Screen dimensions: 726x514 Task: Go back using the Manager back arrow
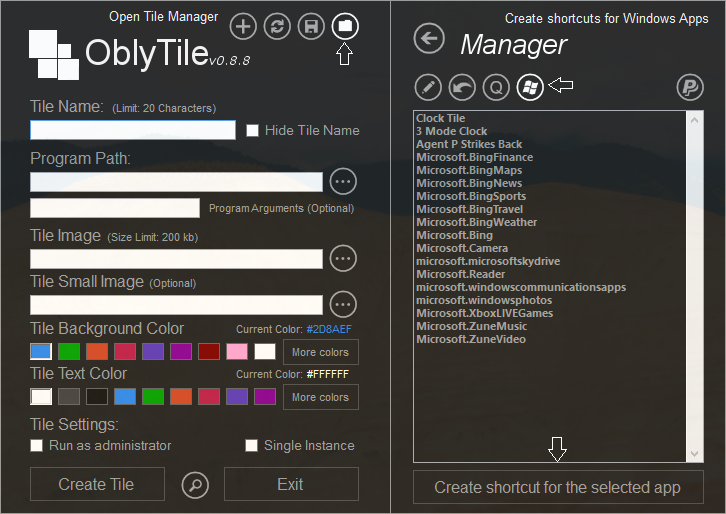tap(429, 40)
